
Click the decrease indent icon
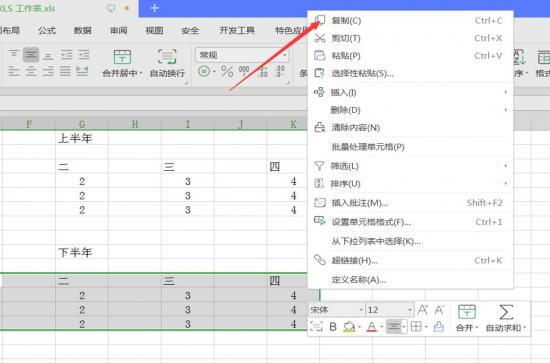coord(66,55)
